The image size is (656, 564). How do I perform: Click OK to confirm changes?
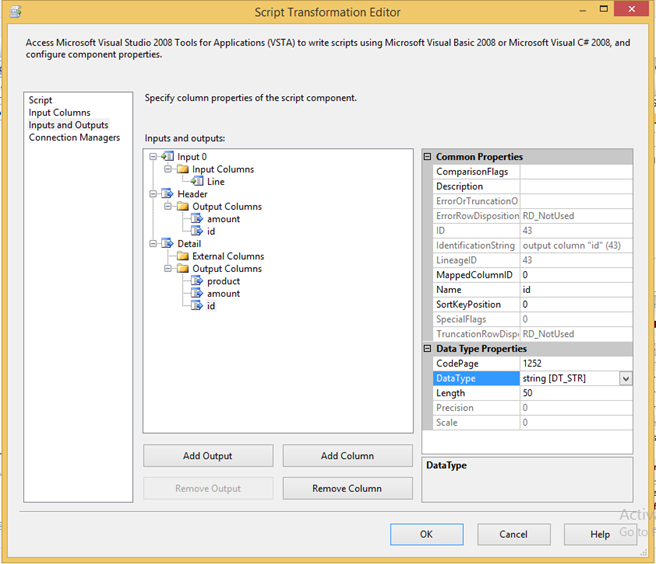[x=427, y=534]
